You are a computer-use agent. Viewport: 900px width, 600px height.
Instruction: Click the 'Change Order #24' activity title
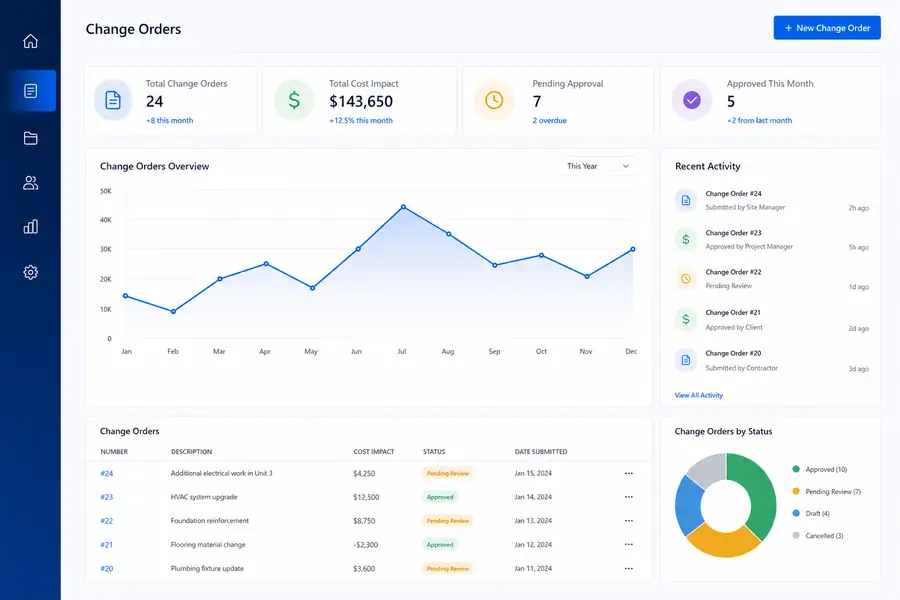tap(733, 193)
